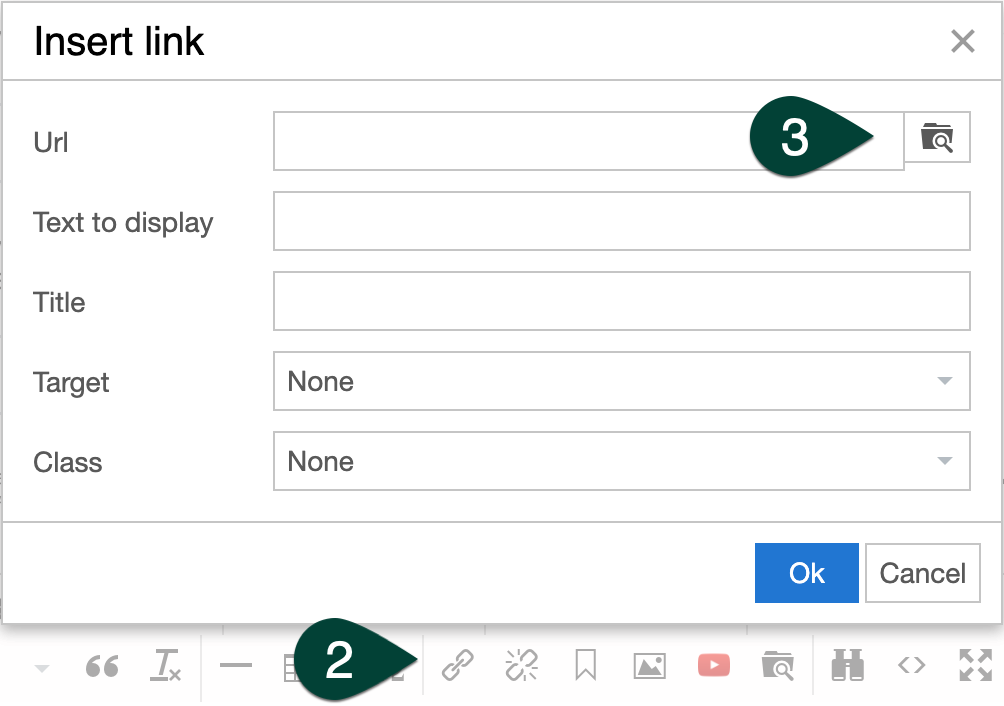This screenshot has width=1004, height=706.
Task: Cancel the Insert link dialog
Action: pos(922,573)
